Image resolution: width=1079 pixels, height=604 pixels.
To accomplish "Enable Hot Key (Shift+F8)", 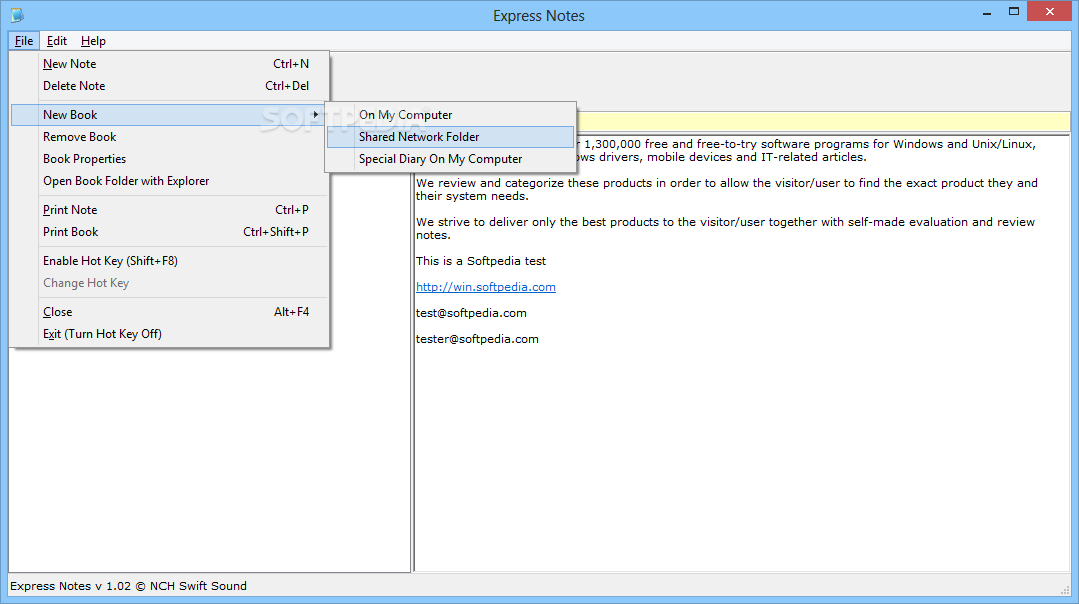I will coord(170,261).
